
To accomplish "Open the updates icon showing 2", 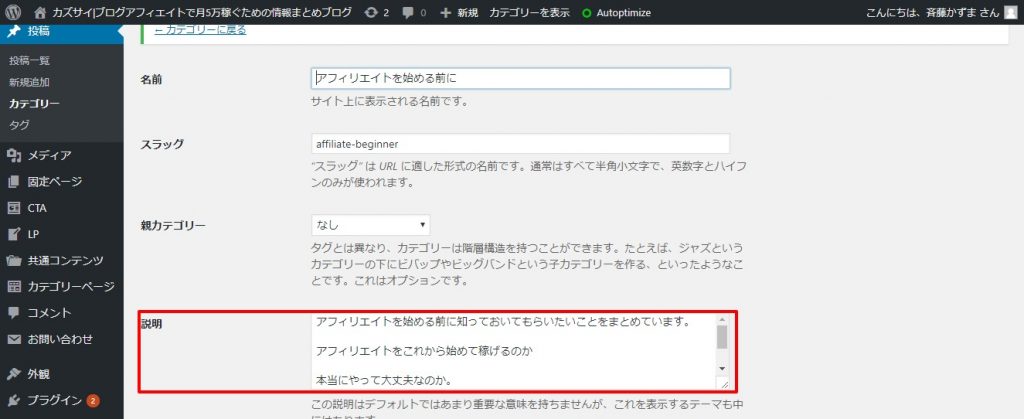I will [371, 12].
